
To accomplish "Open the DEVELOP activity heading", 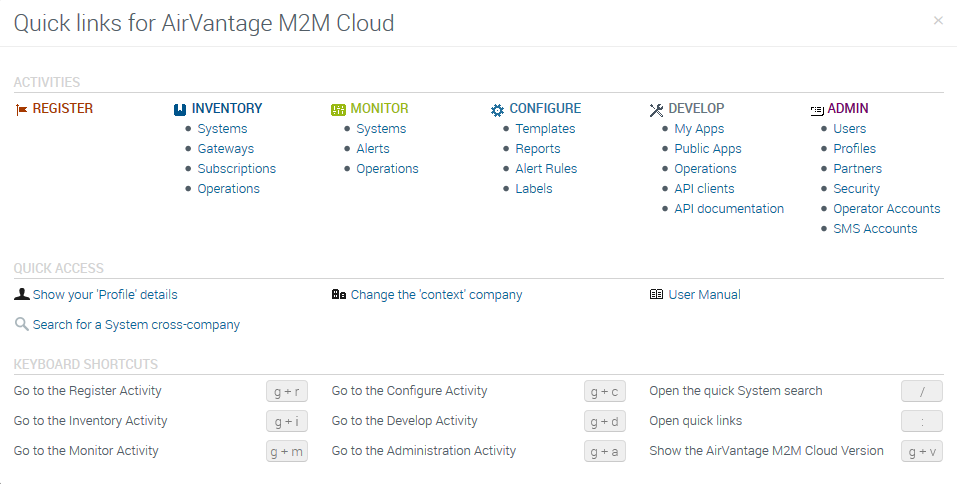I will pos(696,109).
